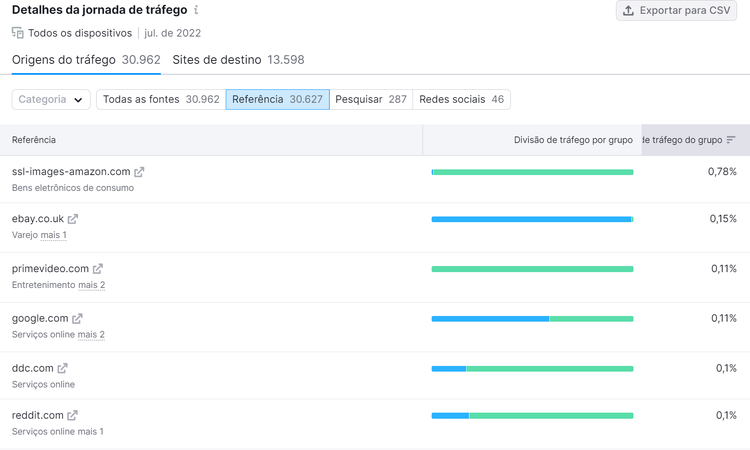The width and height of the screenshot is (750, 450).
Task: Click the upload icon in the Exportar para CSV button
Action: click(x=629, y=11)
